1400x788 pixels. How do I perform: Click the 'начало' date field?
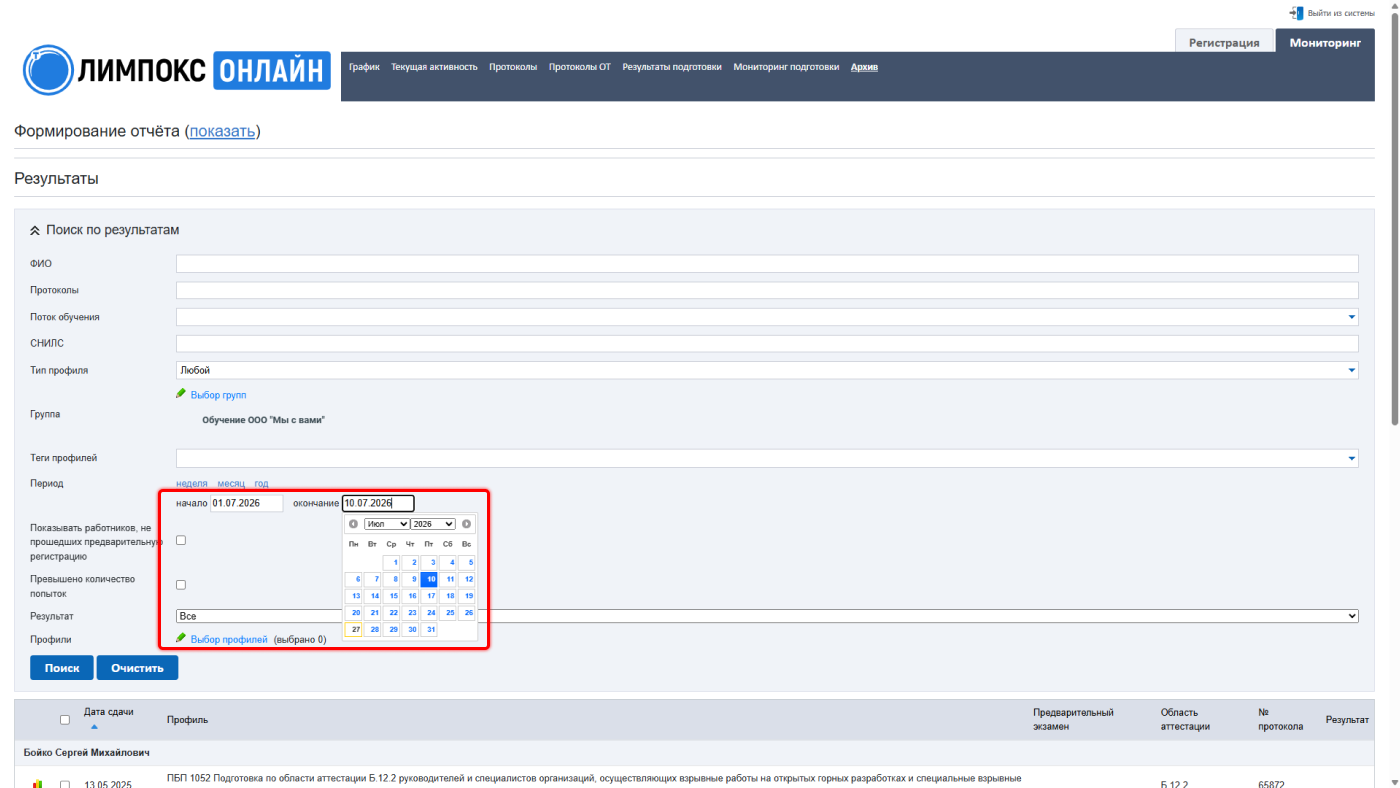click(247, 503)
